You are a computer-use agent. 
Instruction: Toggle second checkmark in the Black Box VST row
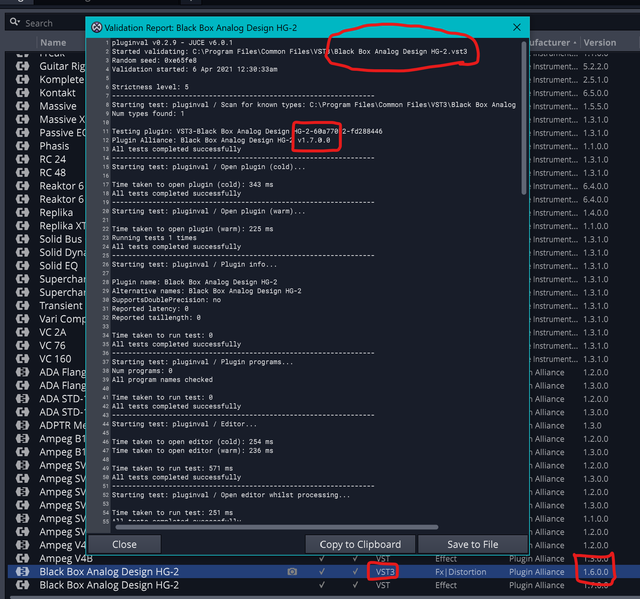355,585
